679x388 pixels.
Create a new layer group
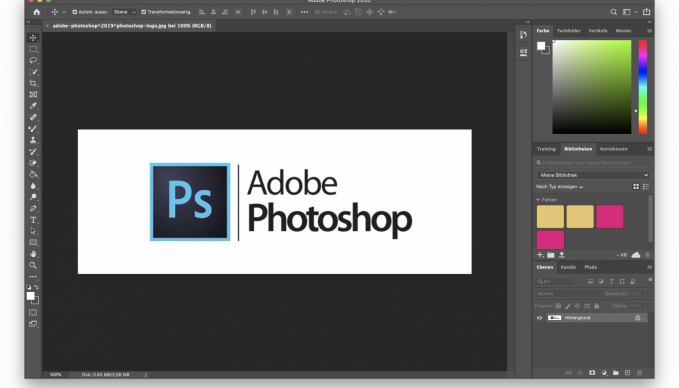pos(615,373)
